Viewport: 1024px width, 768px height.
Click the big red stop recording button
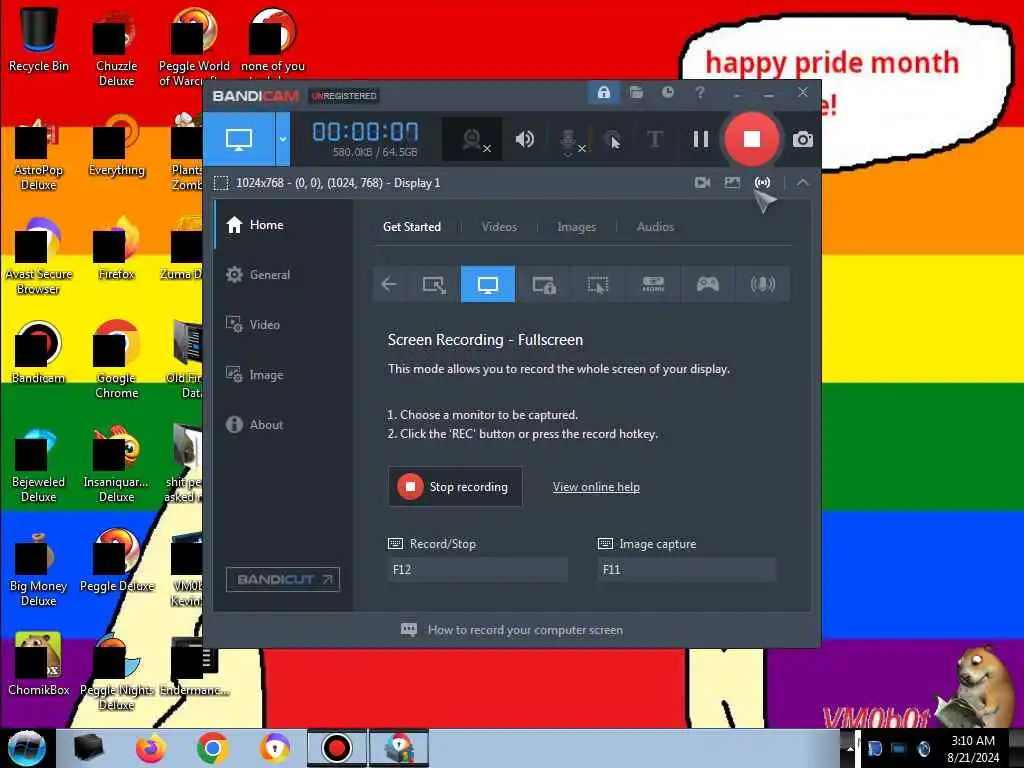pyautogui.click(x=752, y=138)
